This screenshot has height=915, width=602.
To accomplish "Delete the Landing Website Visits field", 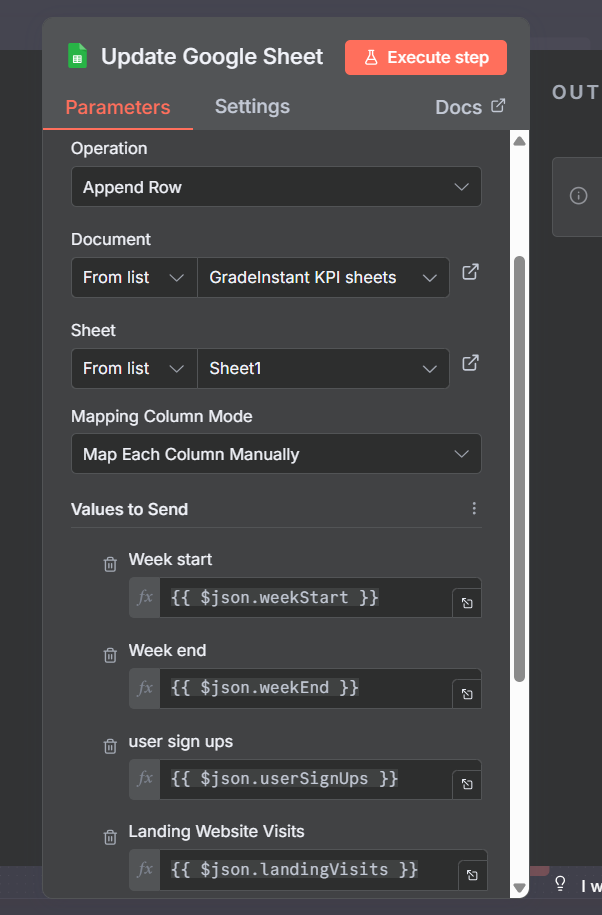I will point(110,836).
